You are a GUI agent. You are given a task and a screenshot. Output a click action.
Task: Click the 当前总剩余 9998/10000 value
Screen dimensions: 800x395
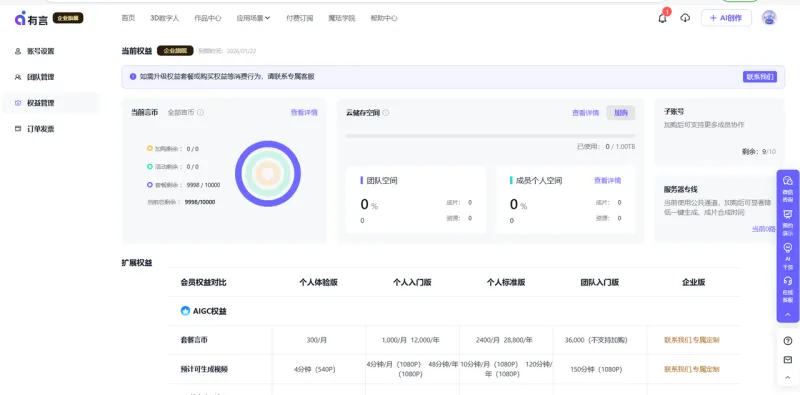199,202
